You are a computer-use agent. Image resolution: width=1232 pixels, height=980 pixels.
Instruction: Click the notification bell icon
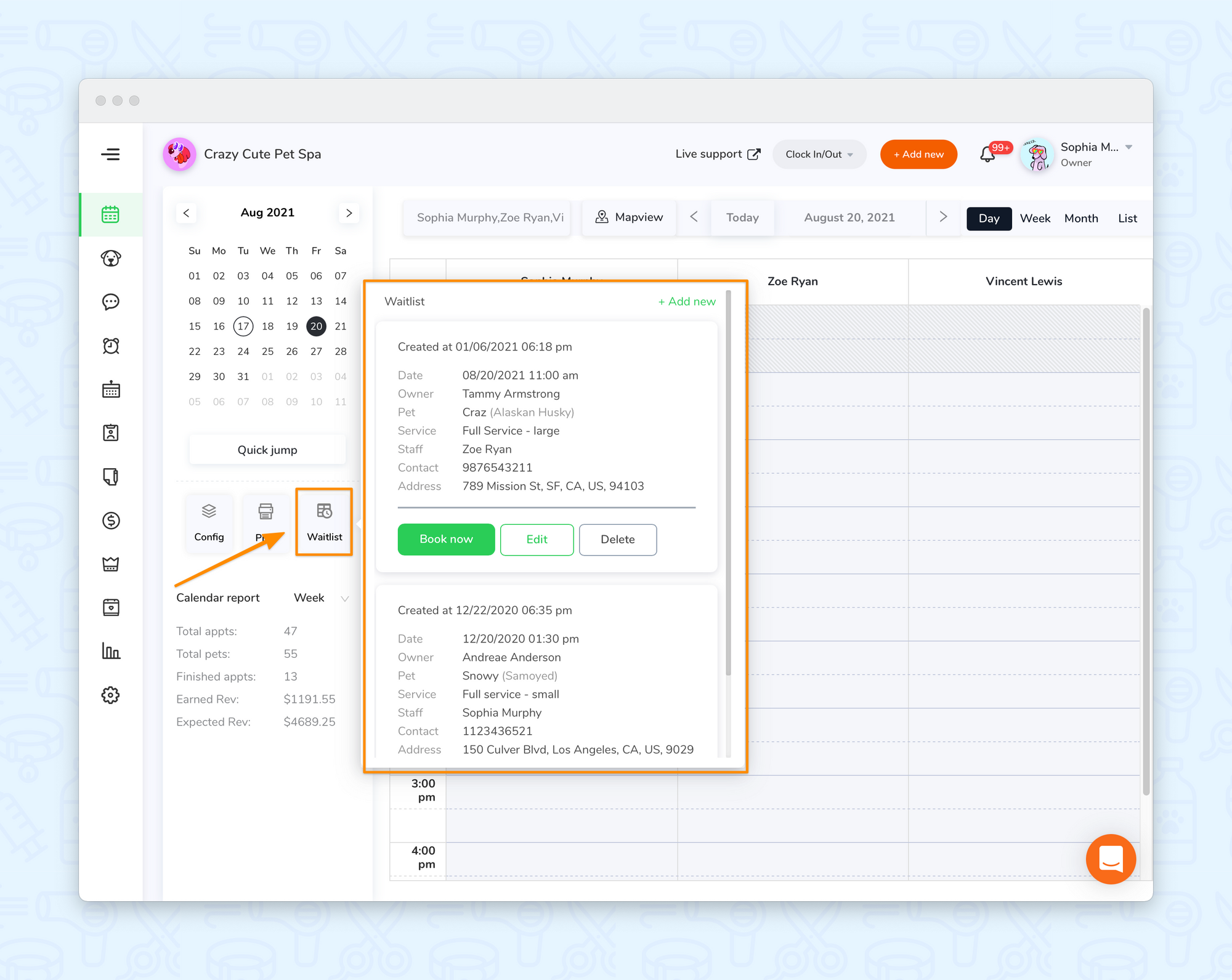pos(987,154)
